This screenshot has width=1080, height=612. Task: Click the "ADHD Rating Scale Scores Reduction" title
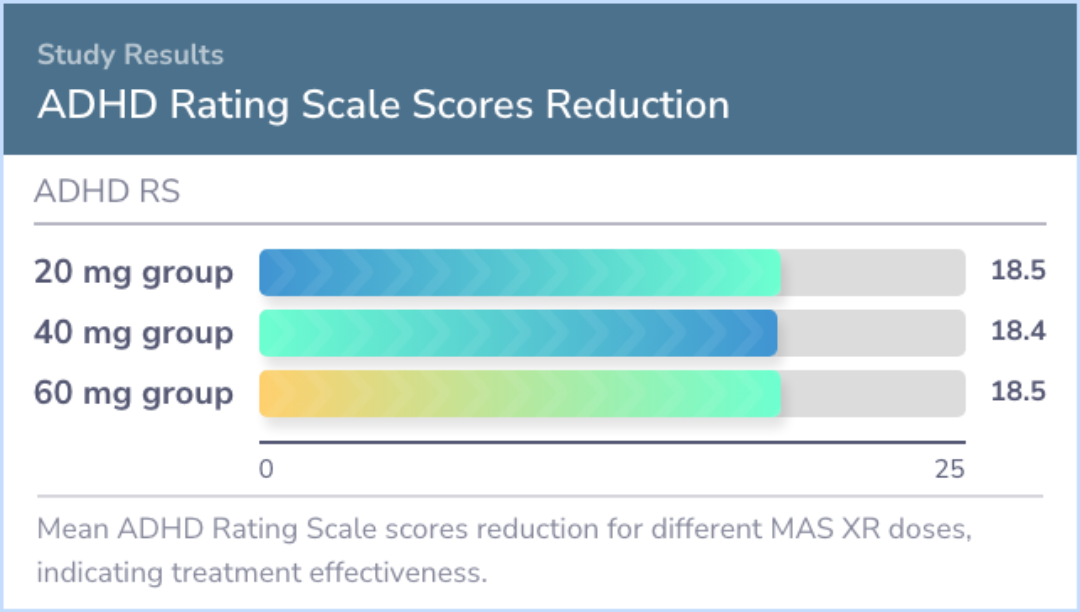pos(383,104)
